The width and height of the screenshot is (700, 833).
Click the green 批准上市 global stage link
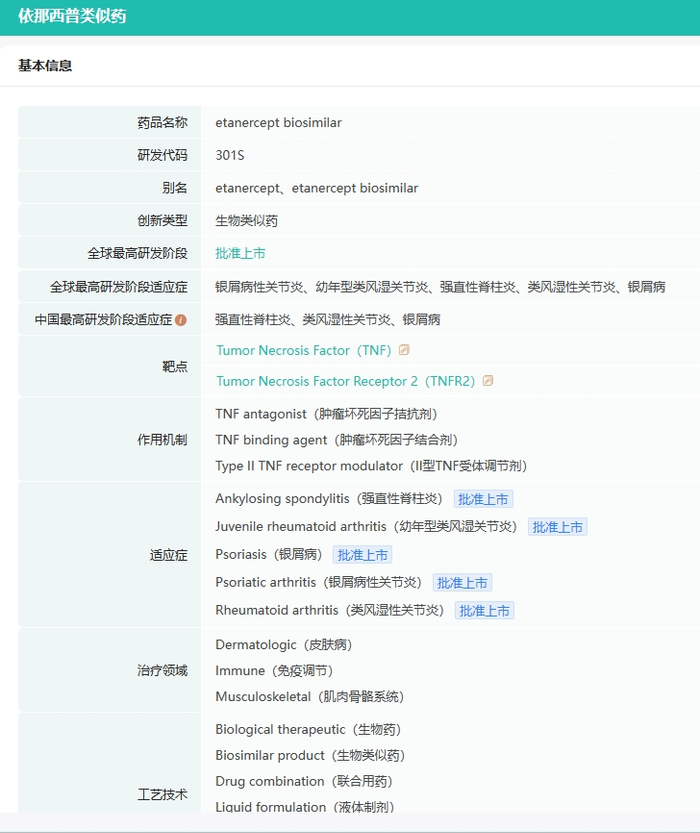tap(240, 253)
